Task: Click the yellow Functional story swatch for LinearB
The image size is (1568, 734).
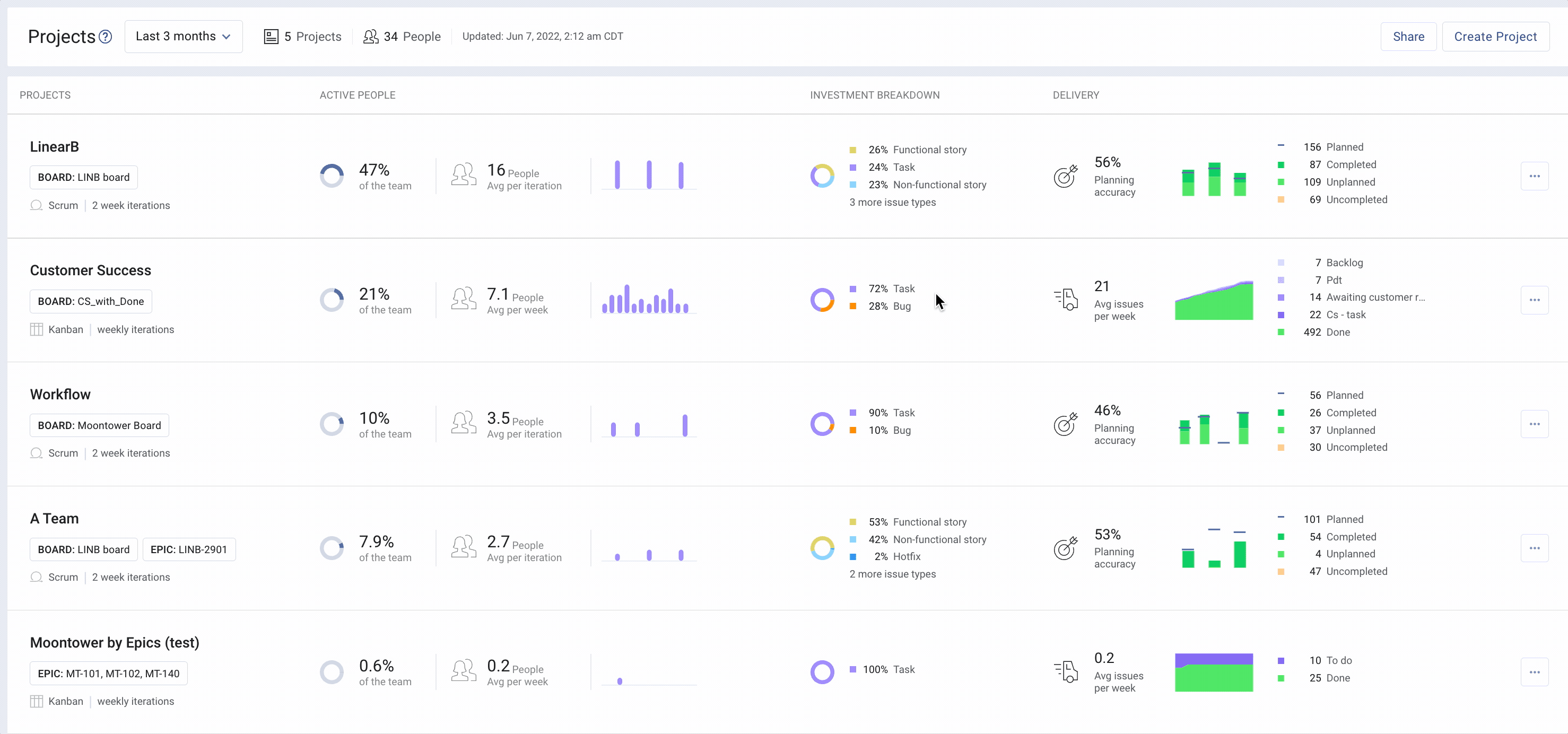Action: click(x=853, y=150)
